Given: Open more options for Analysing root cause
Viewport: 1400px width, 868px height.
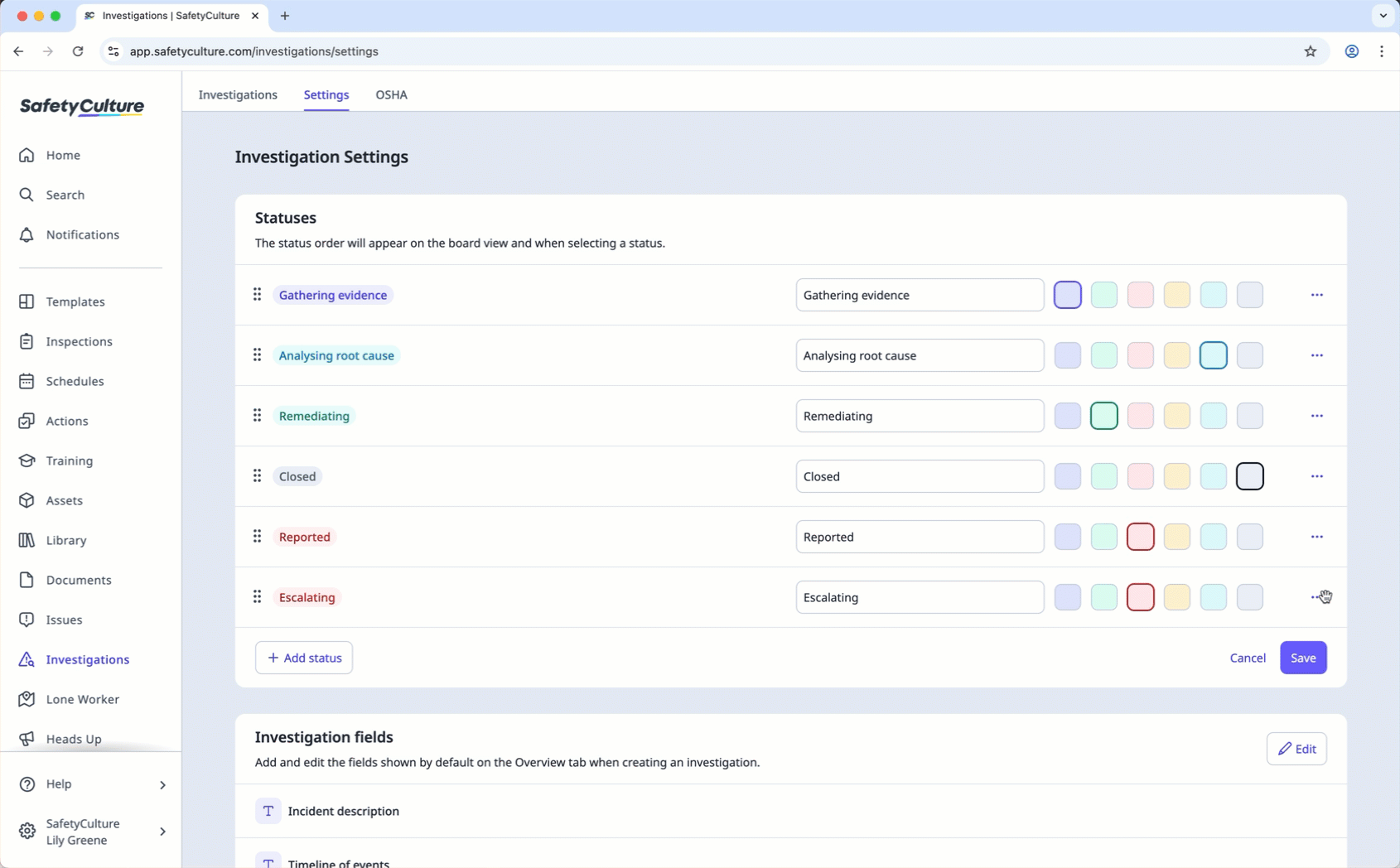Looking at the screenshot, I should click(x=1317, y=355).
